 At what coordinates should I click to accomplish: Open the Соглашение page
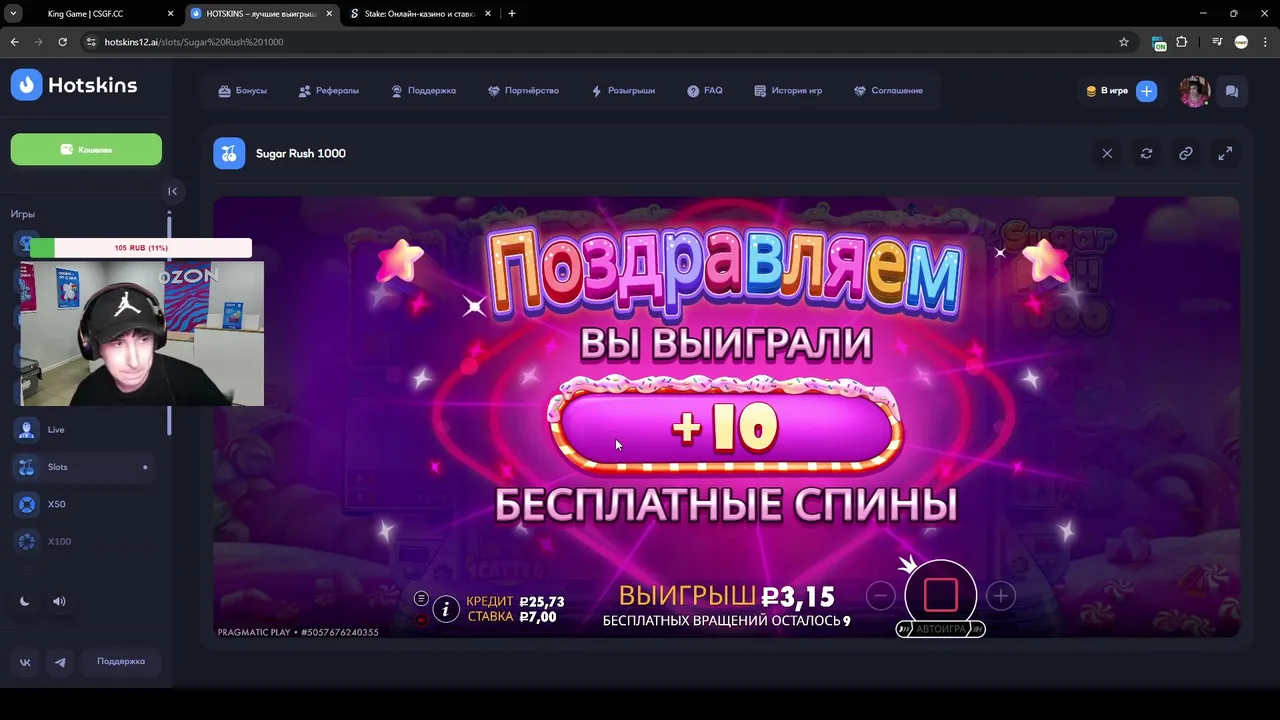(888, 91)
